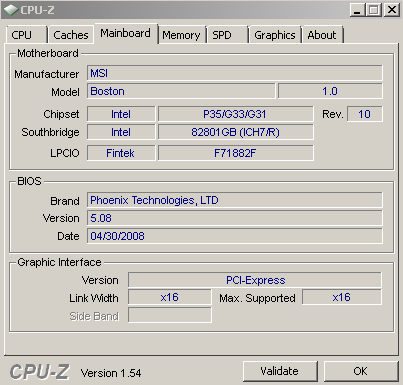Click the Boston model field
This screenshot has width=403, height=385.
[181, 91]
